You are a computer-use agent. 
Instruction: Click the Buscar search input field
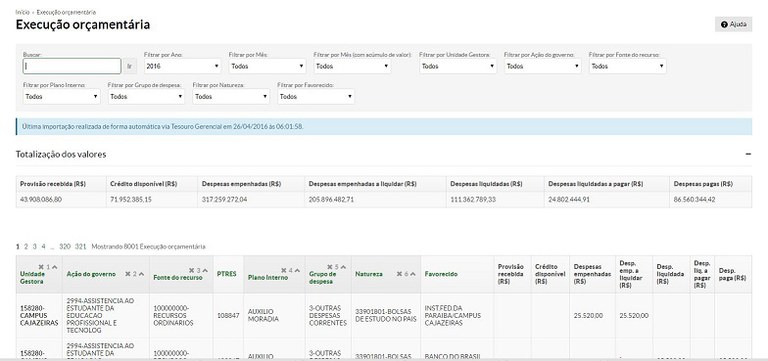[72, 66]
